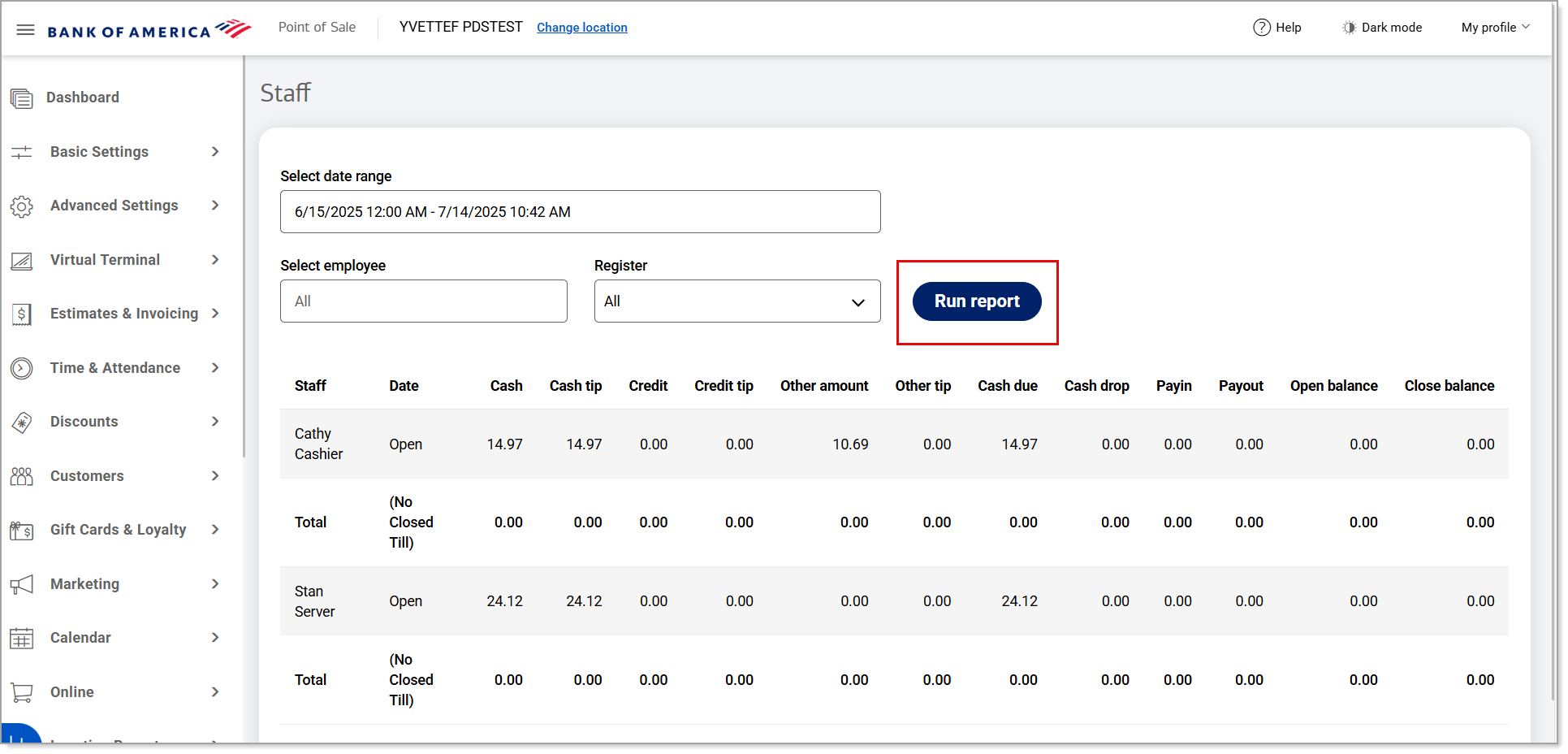The width and height of the screenshot is (1568, 754).
Task: Click the Time & Attendance clock icon
Action: click(x=22, y=368)
